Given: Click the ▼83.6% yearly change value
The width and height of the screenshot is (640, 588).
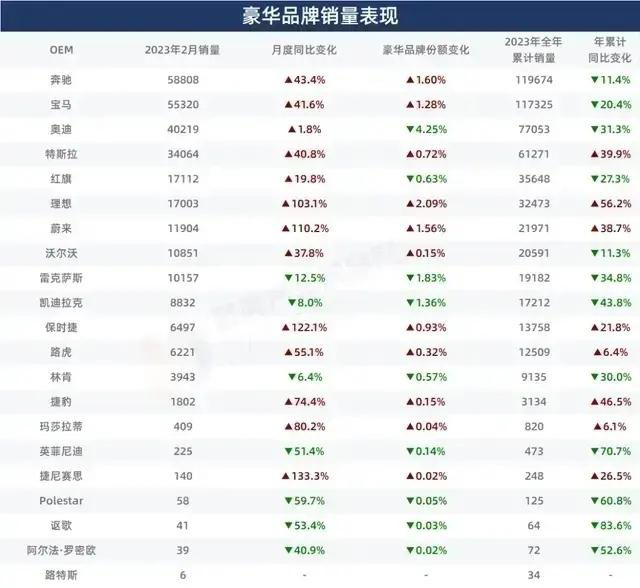Looking at the screenshot, I should [611, 526].
